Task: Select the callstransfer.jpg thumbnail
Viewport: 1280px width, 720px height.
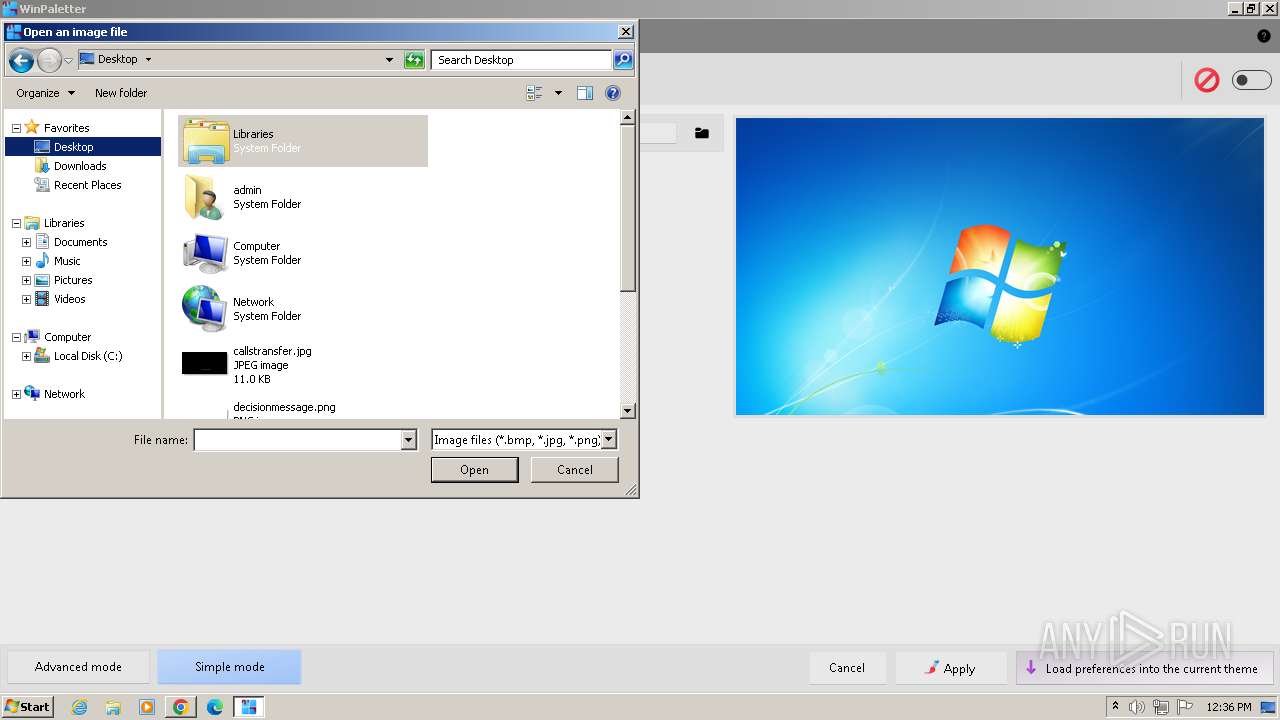Action: (205, 364)
